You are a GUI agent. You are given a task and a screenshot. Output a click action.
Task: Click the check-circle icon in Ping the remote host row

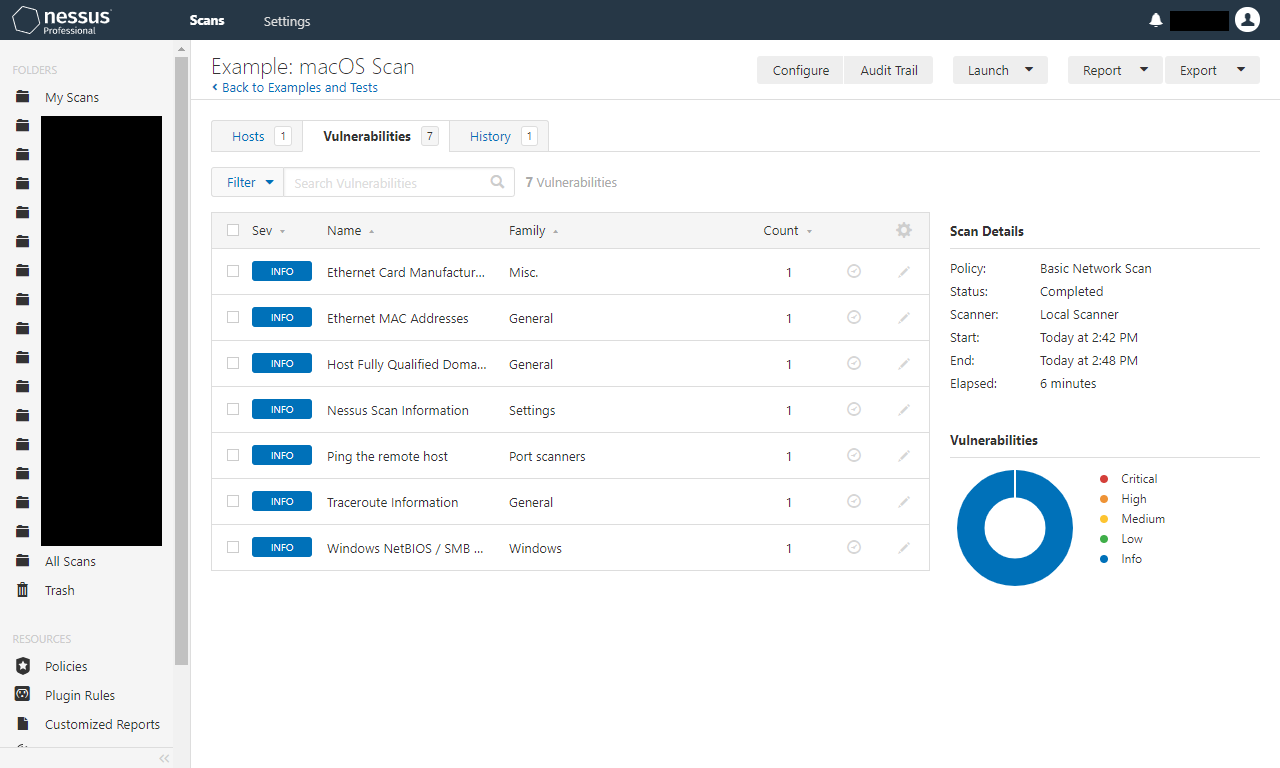pyautogui.click(x=854, y=455)
